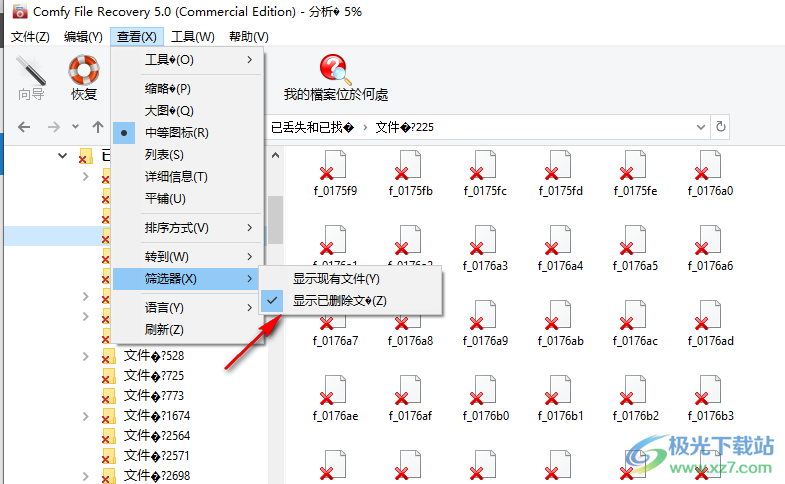Expand the address bar path dropdown
This screenshot has width=785, height=484.
click(x=701, y=127)
